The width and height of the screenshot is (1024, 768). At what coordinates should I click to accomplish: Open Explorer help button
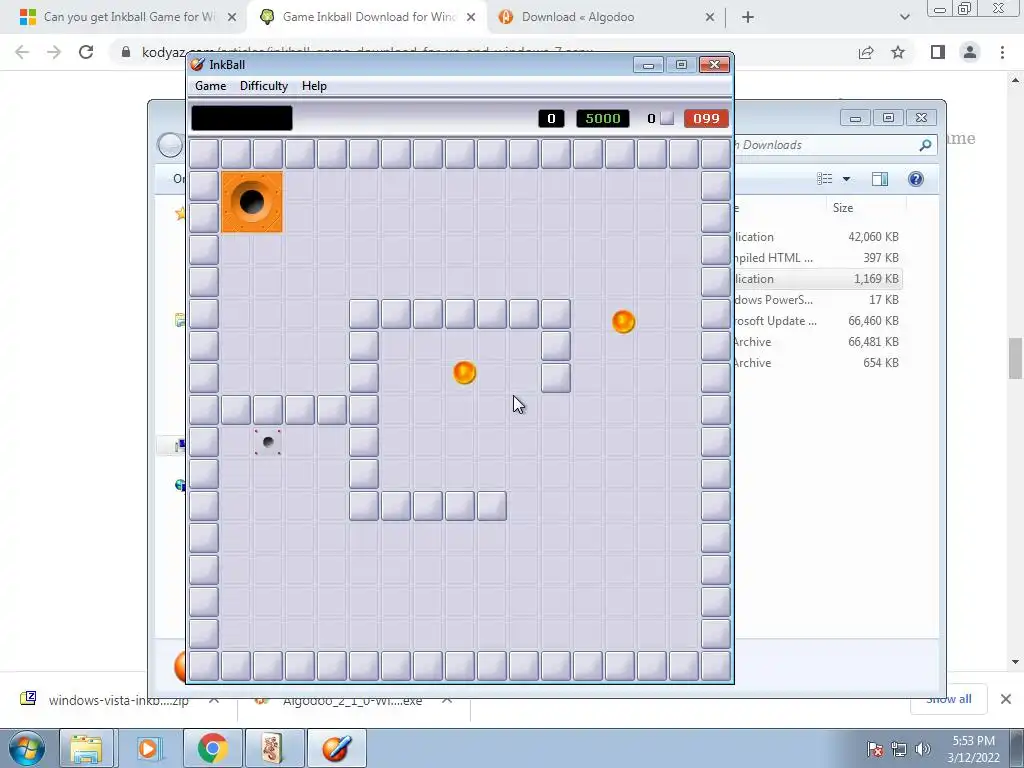(916, 179)
